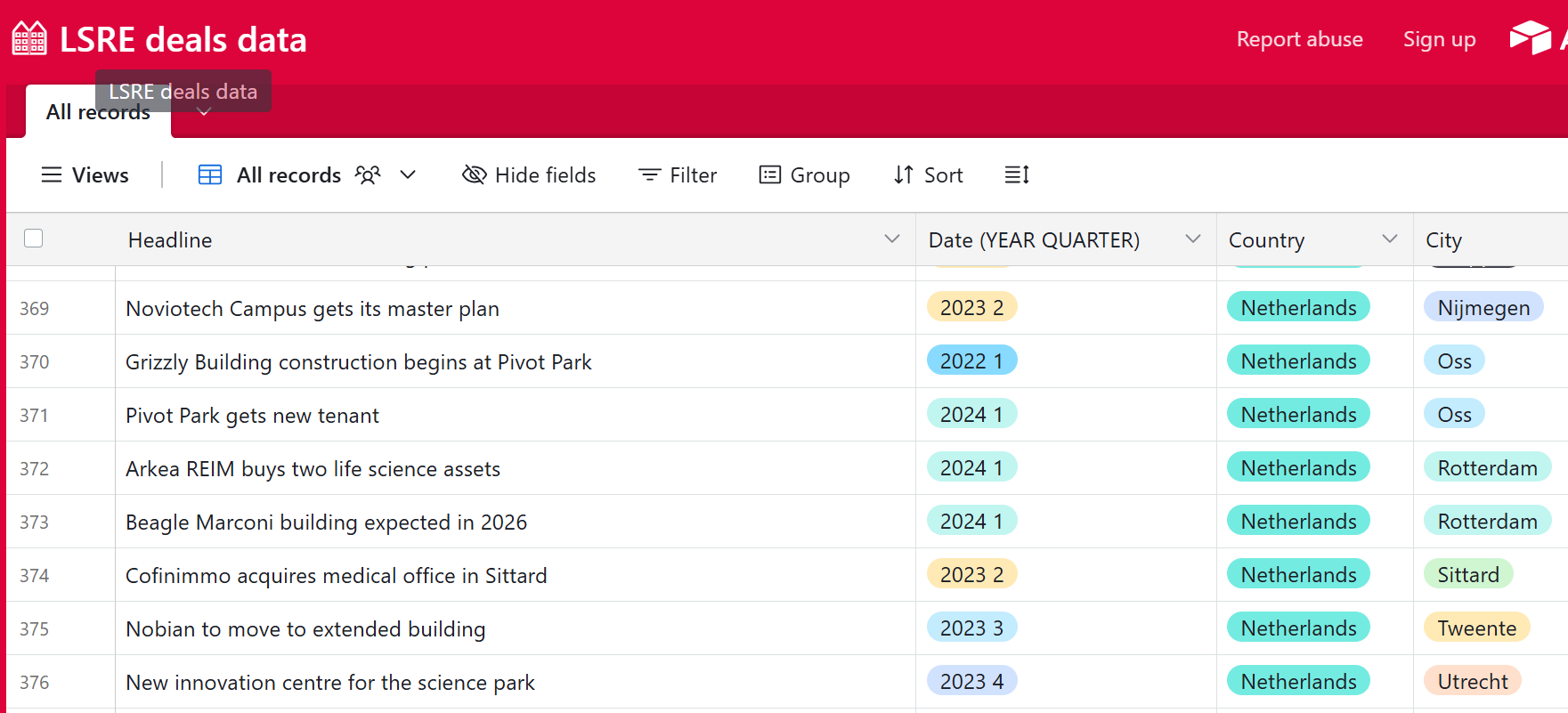Image resolution: width=1568 pixels, height=713 pixels.
Task: Click the Sittard city tag
Action: click(1468, 574)
